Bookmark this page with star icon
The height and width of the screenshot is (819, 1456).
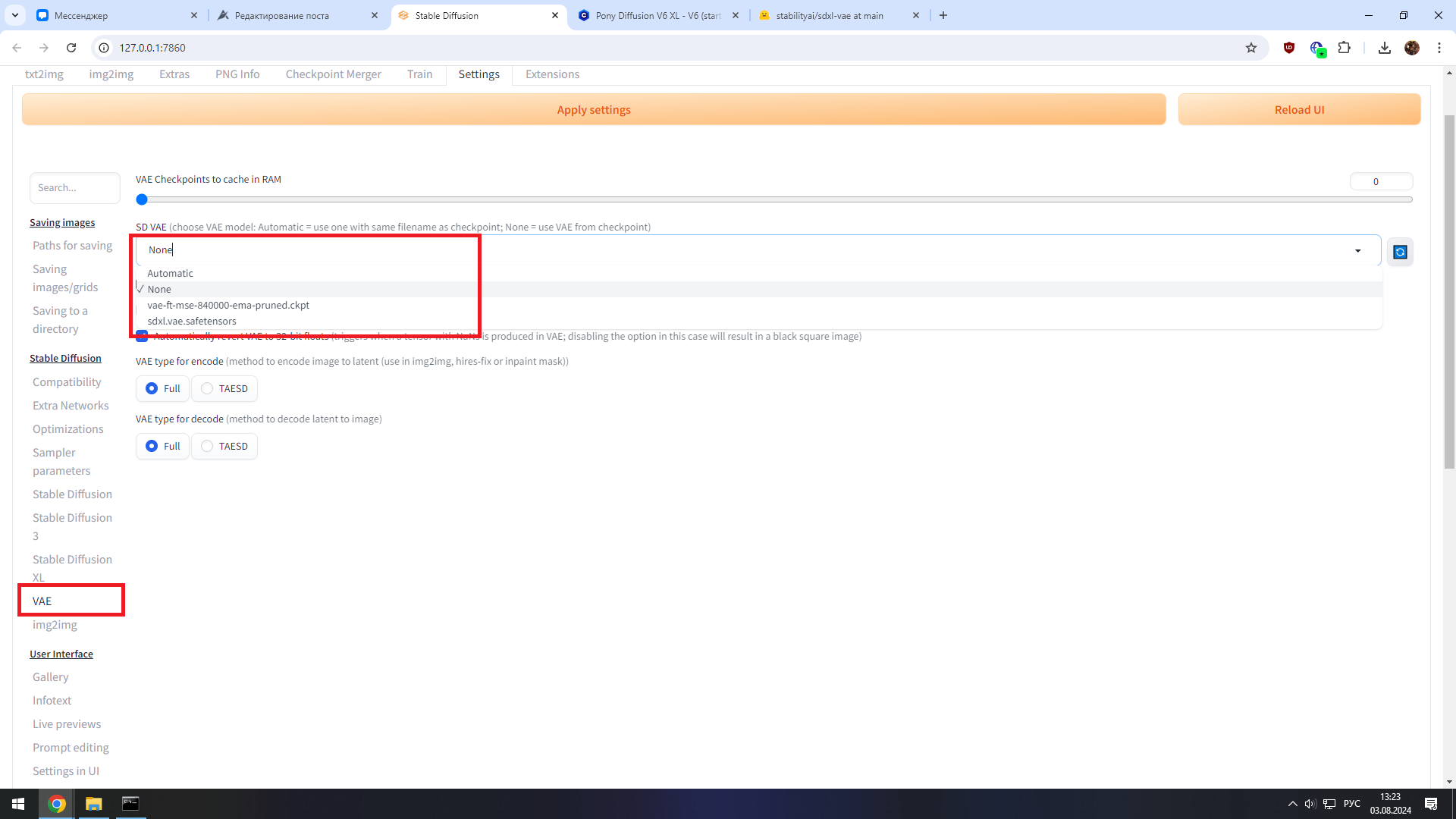coord(1251,48)
